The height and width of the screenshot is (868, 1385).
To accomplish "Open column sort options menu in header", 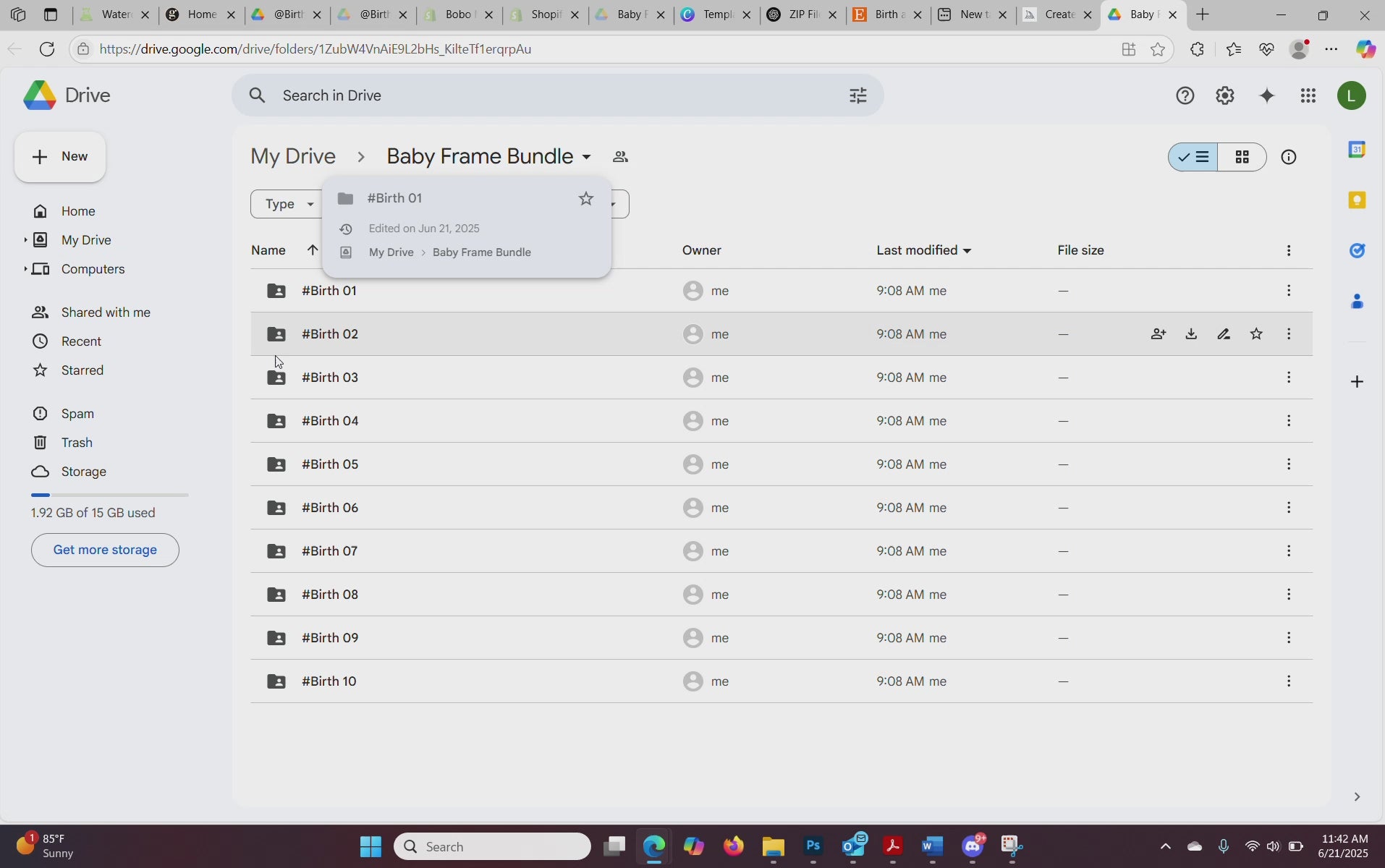I will [x=1289, y=250].
